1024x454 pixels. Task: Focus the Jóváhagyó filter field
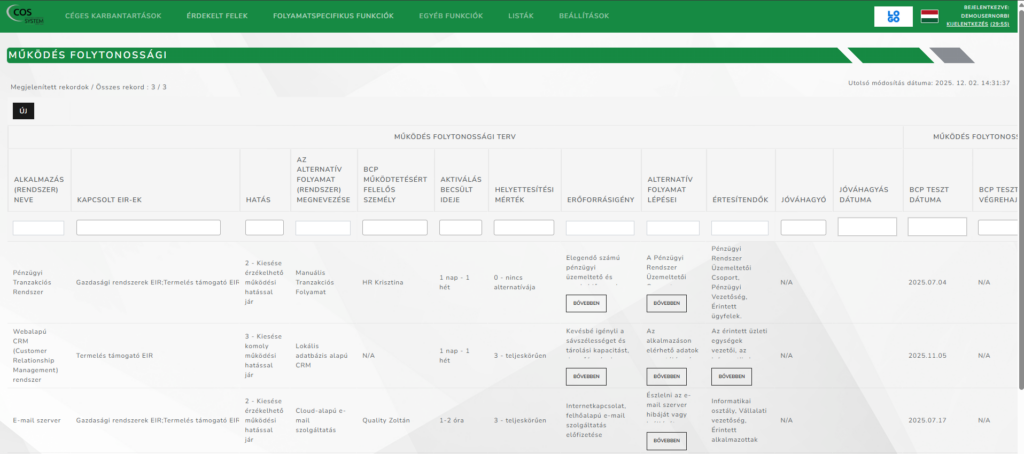pyautogui.click(x=803, y=227)
